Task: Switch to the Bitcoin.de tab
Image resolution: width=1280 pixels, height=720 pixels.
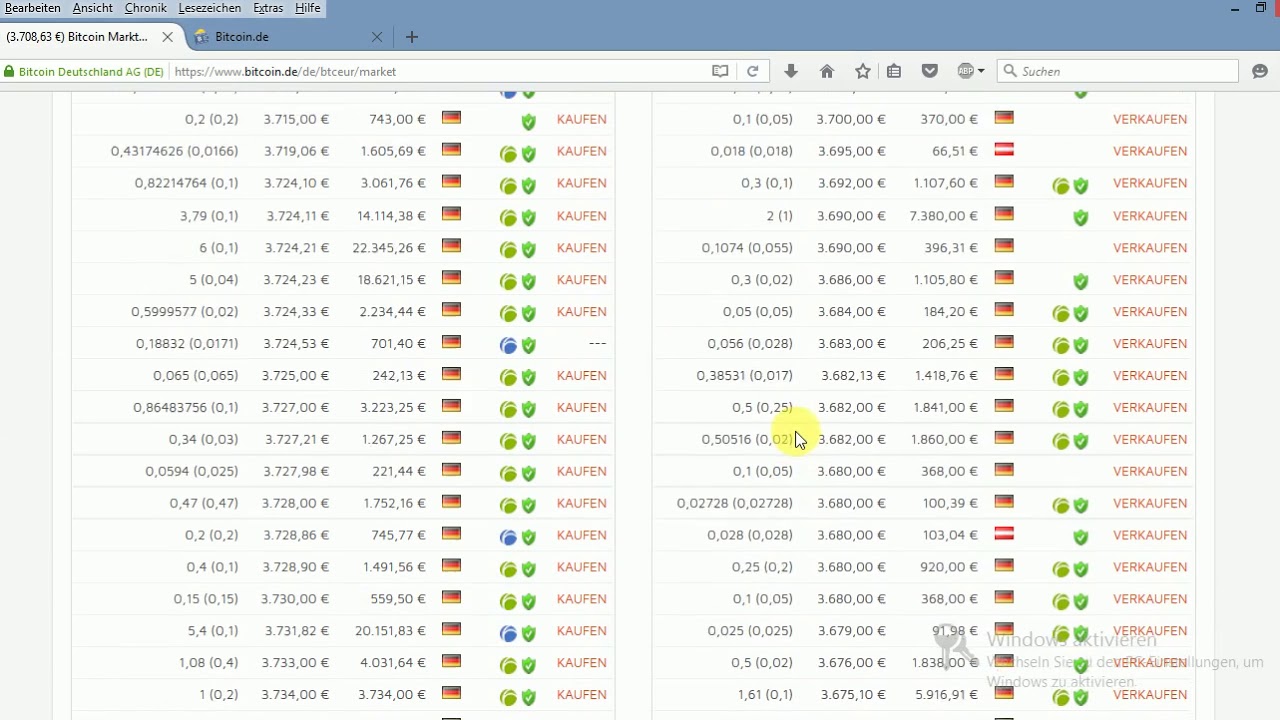Action: 288,37
